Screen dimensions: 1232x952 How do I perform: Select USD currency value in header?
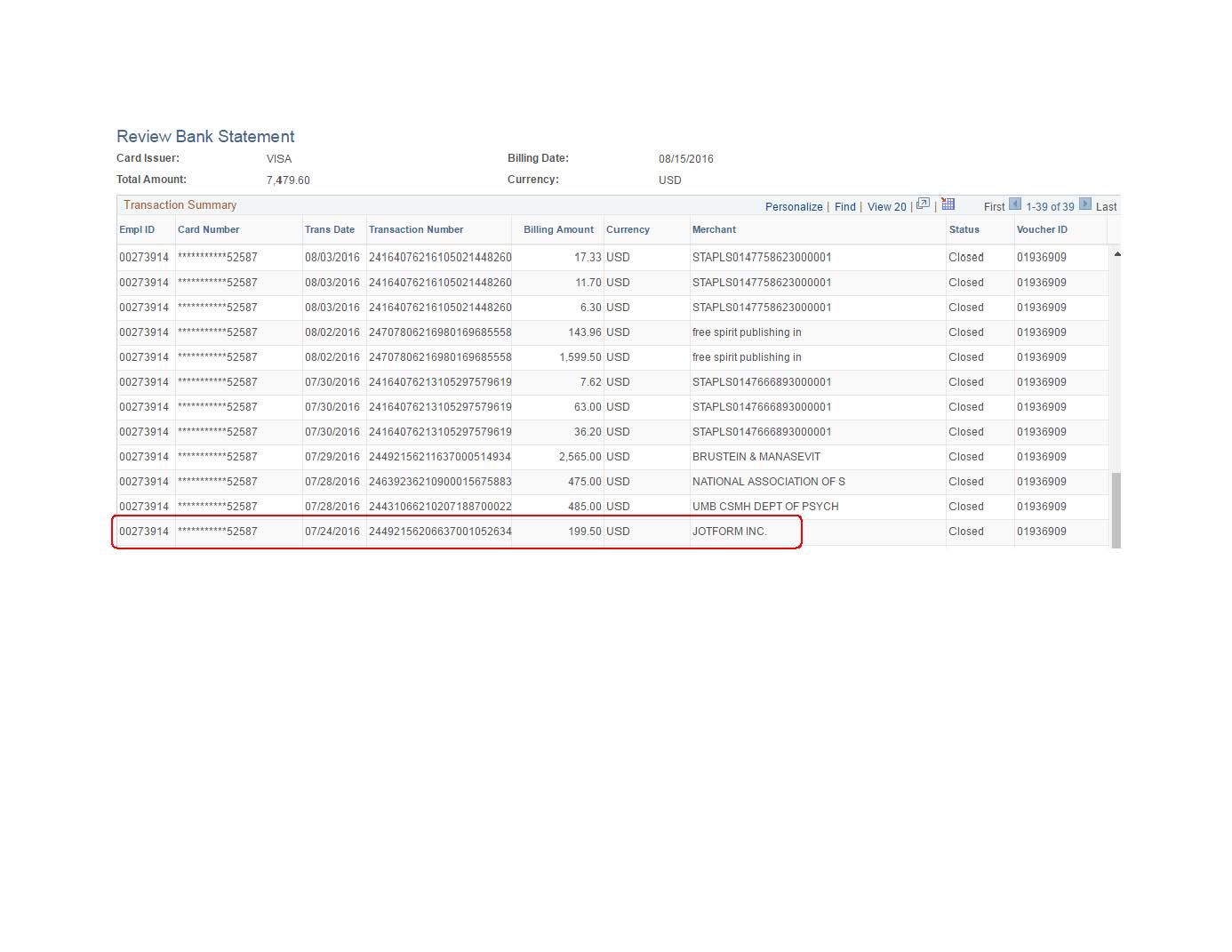pos(670,180)
